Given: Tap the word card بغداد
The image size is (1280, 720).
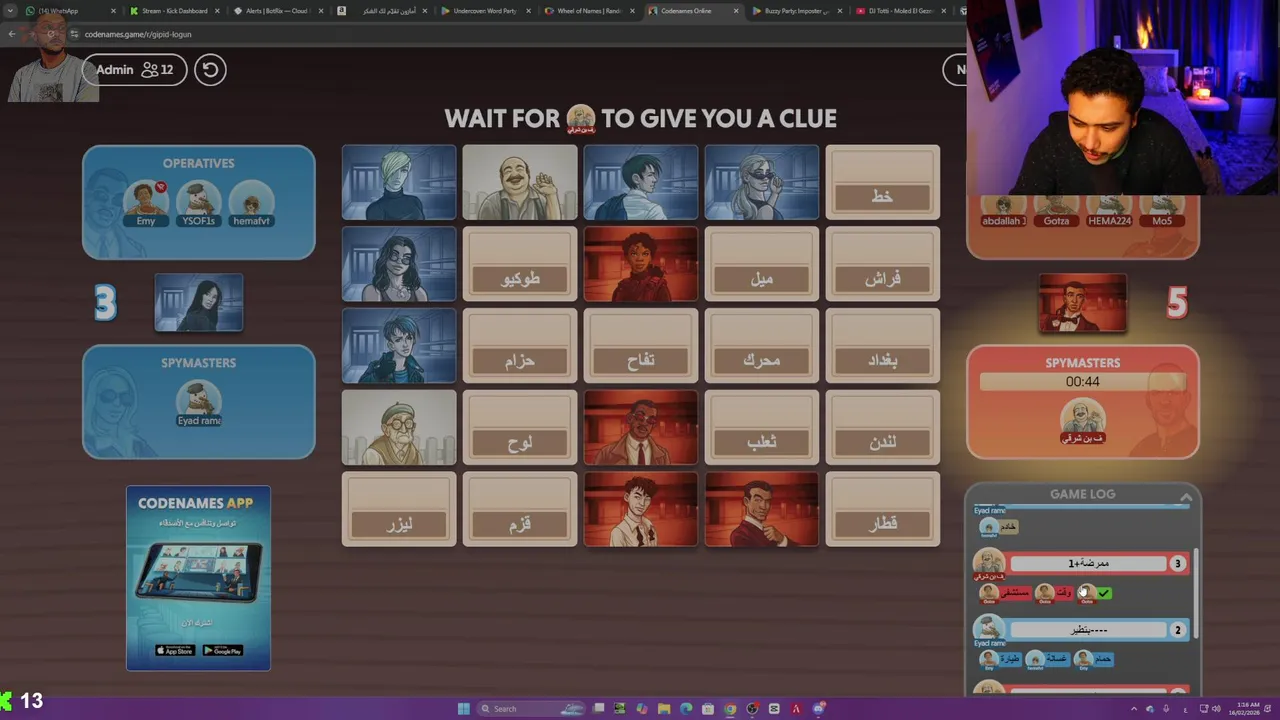Looking at the screenshot, I should click(882, 346).
